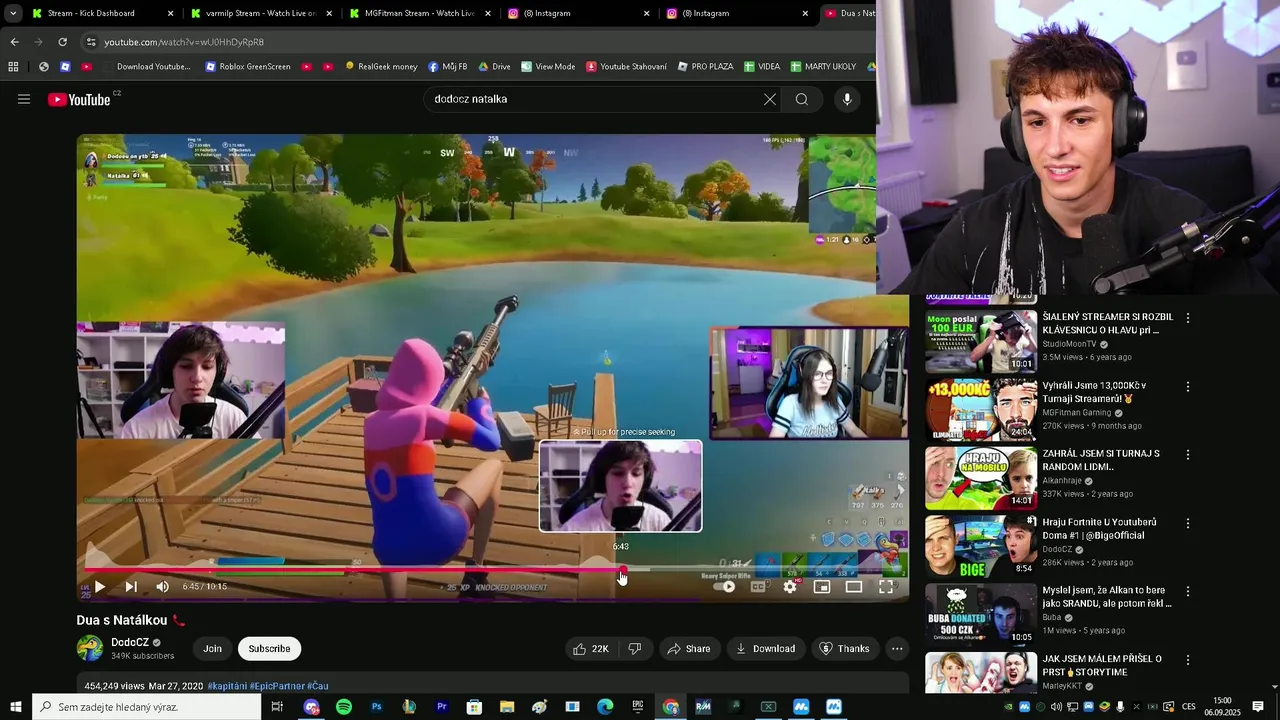Screen dimensions: 1280x720
Task: Open the MARTY UKOLY bookmark
Action: coord(823,67)
